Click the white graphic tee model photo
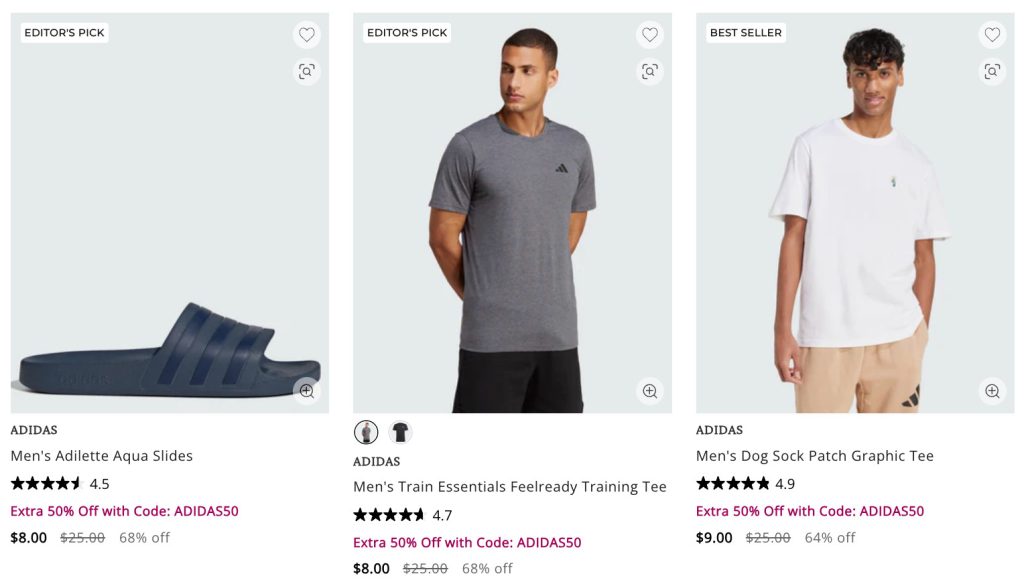1024x580 pixels. click(855, 220)
